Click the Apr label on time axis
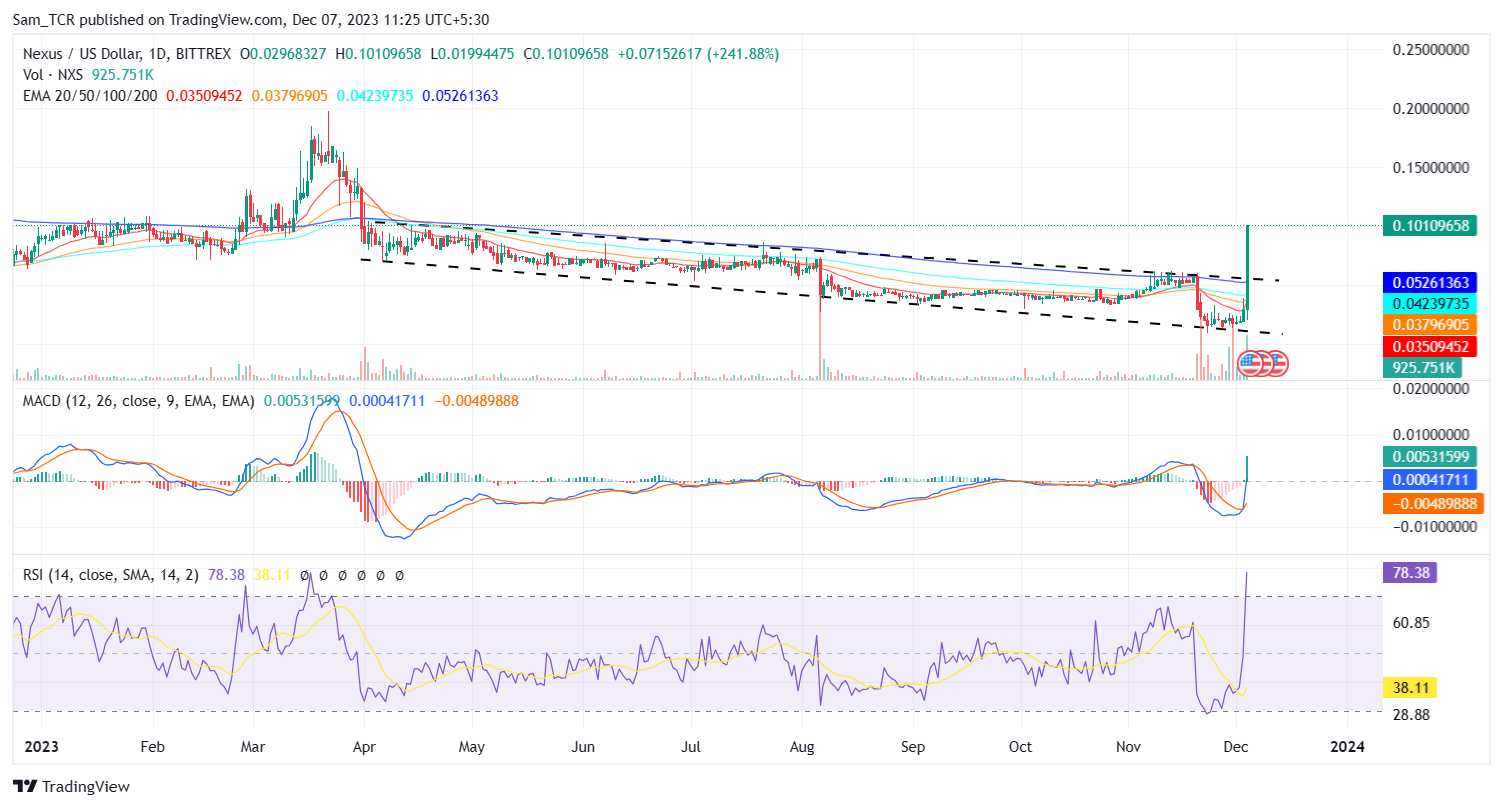 pos(365,746)
